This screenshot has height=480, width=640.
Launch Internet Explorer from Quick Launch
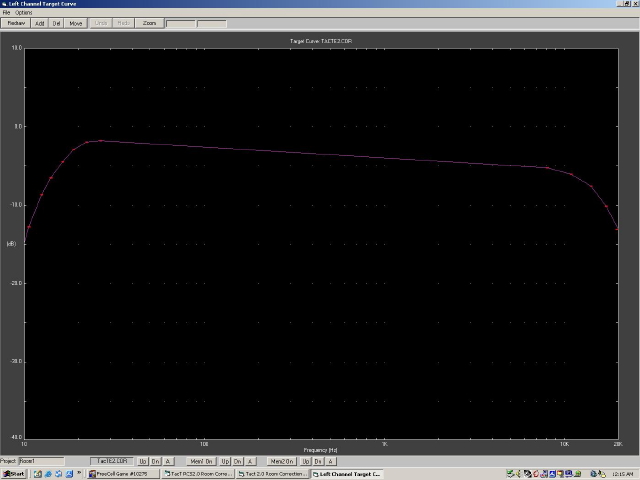[x=48, y=474]
